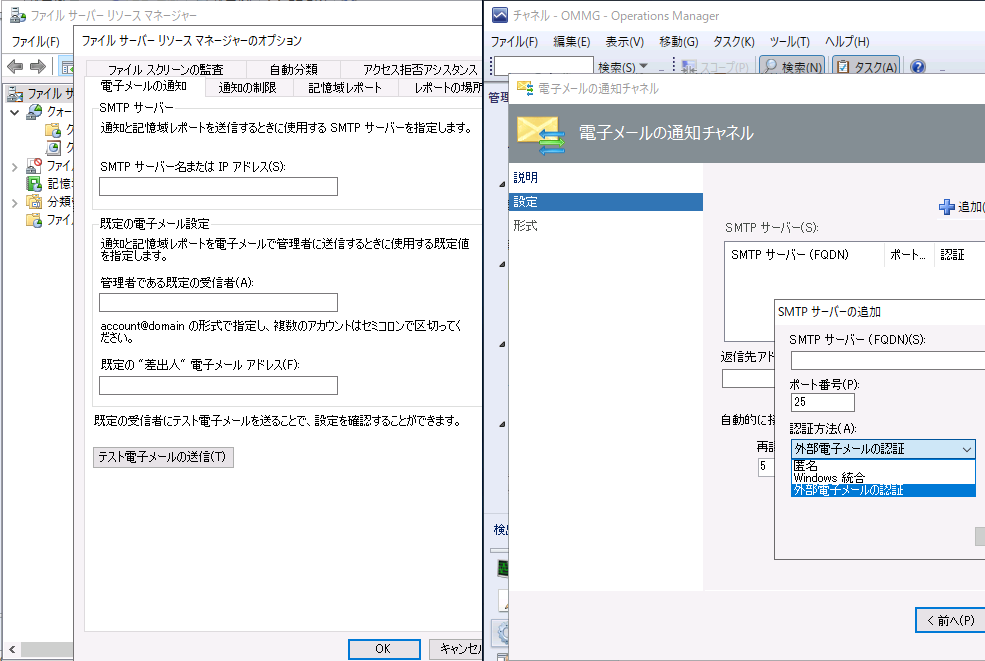Collapse the クォータ node using its chevron
Viewport: 985px width, 661px height.
click(x=12, y=111)
